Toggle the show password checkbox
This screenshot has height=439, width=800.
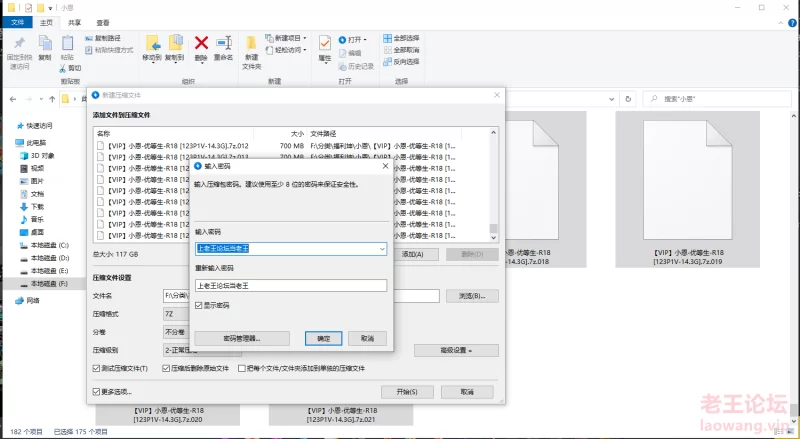coord(199,305)
